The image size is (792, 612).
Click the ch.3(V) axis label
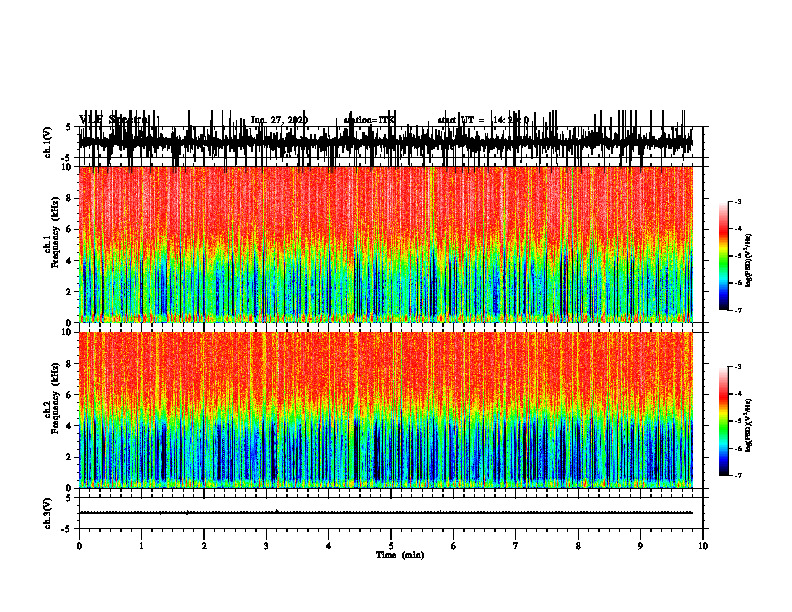48,513
